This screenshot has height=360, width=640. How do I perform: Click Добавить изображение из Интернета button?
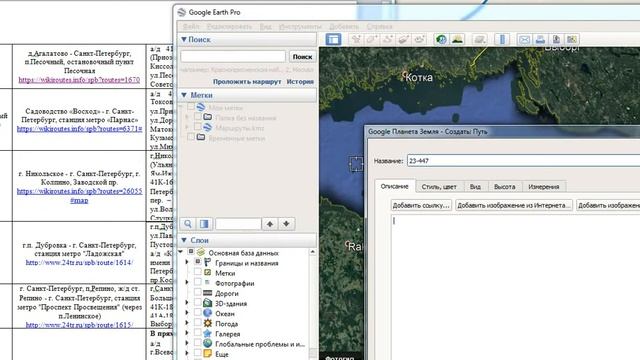coord(513,205)
